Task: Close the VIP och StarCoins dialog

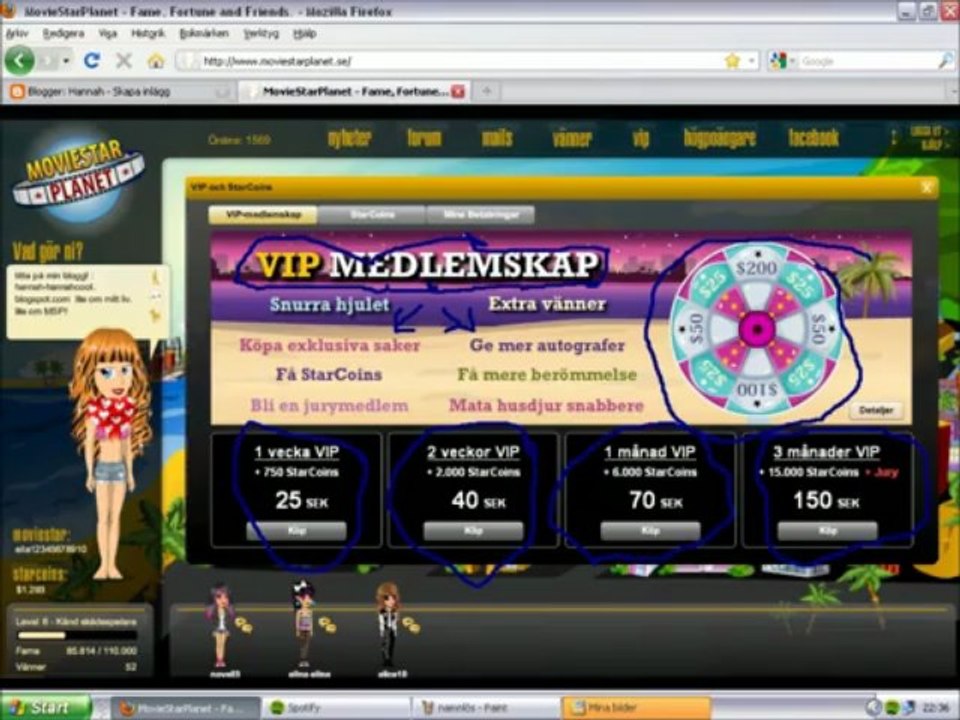Action: click(x=926, y=188)
